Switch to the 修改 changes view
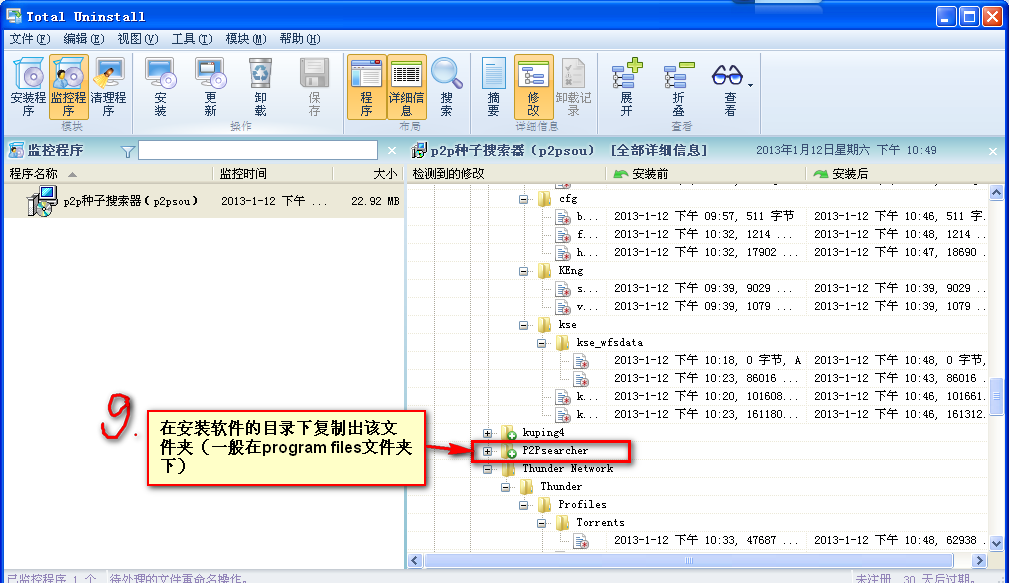The width and height of the screenshot is (1009, 583). (533, 87)
